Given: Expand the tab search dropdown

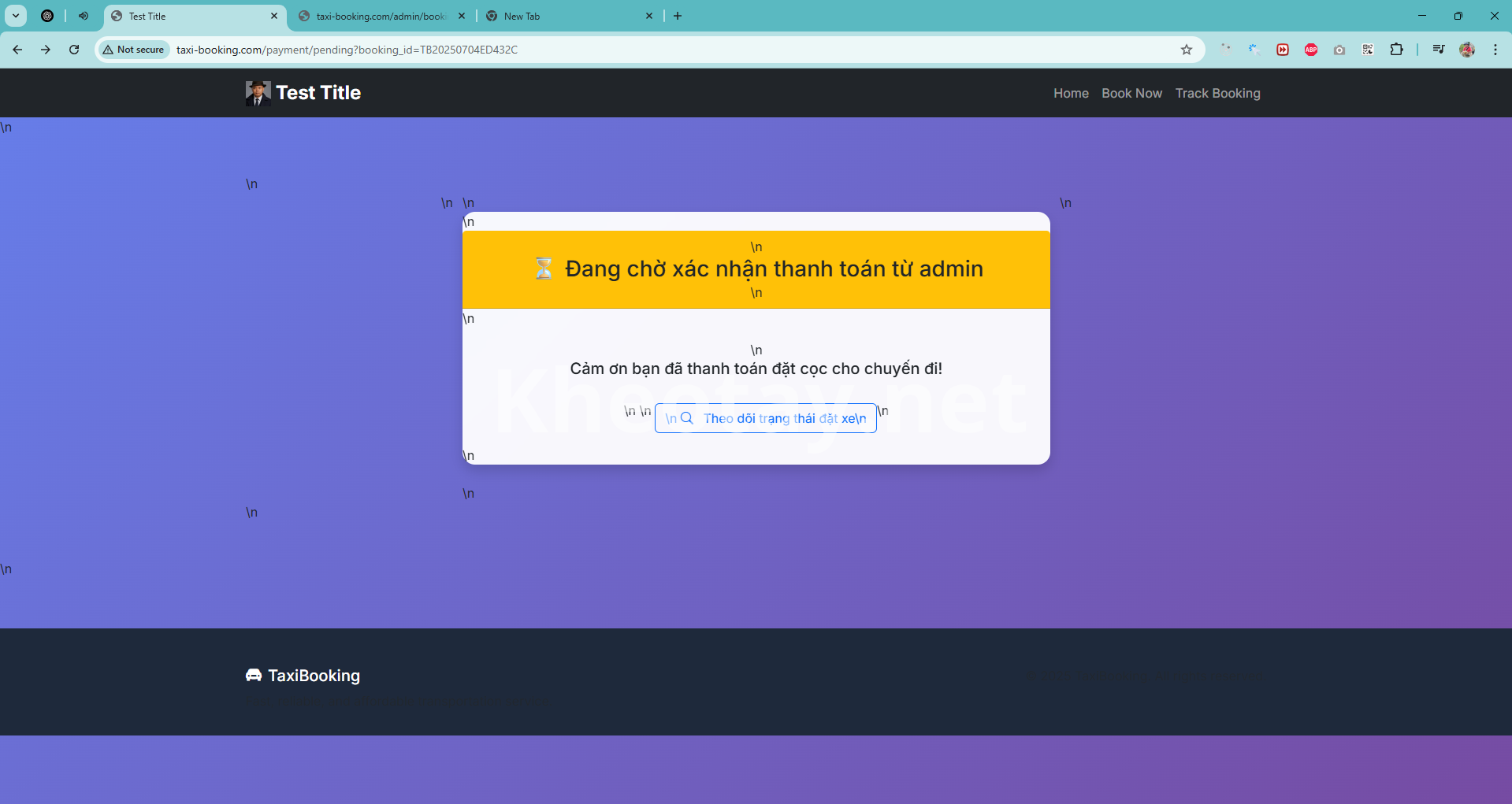Looking at the screenshot, I should point(16,16).
